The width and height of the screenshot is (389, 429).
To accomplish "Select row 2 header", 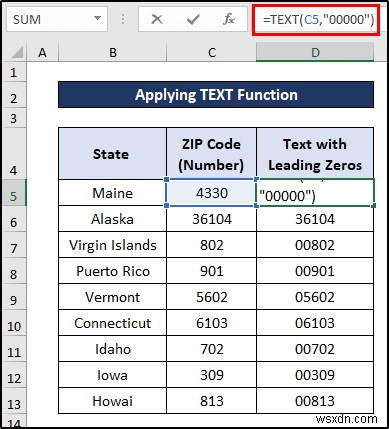I will (x=14, y=95).
